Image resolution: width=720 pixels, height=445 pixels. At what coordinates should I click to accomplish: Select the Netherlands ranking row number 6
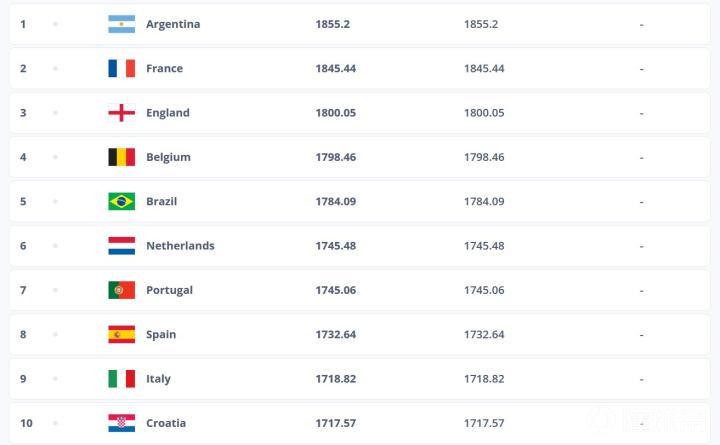(23, 245)
